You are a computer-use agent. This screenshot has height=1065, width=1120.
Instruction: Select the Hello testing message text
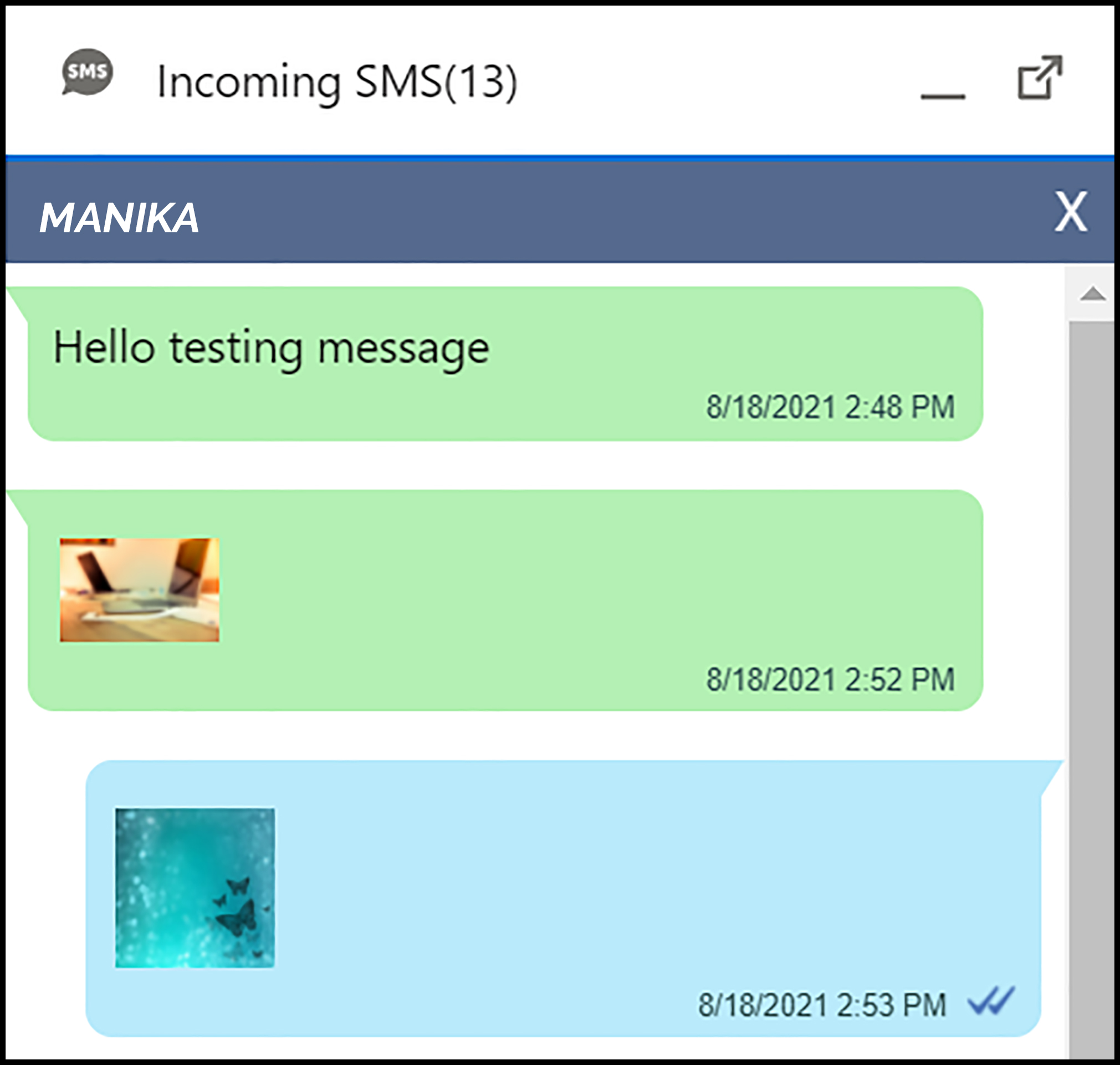point(271,348)
